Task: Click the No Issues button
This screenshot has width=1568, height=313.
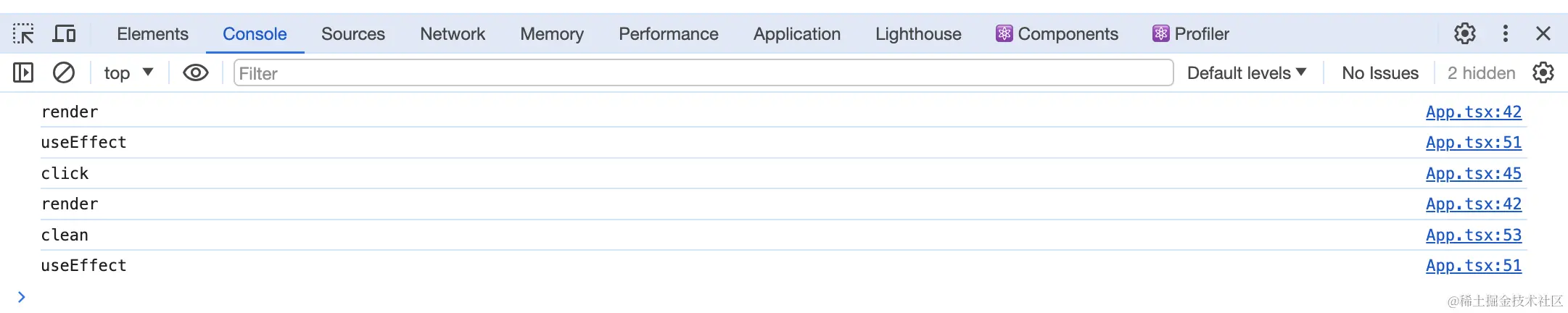Action: [1380, 72]
